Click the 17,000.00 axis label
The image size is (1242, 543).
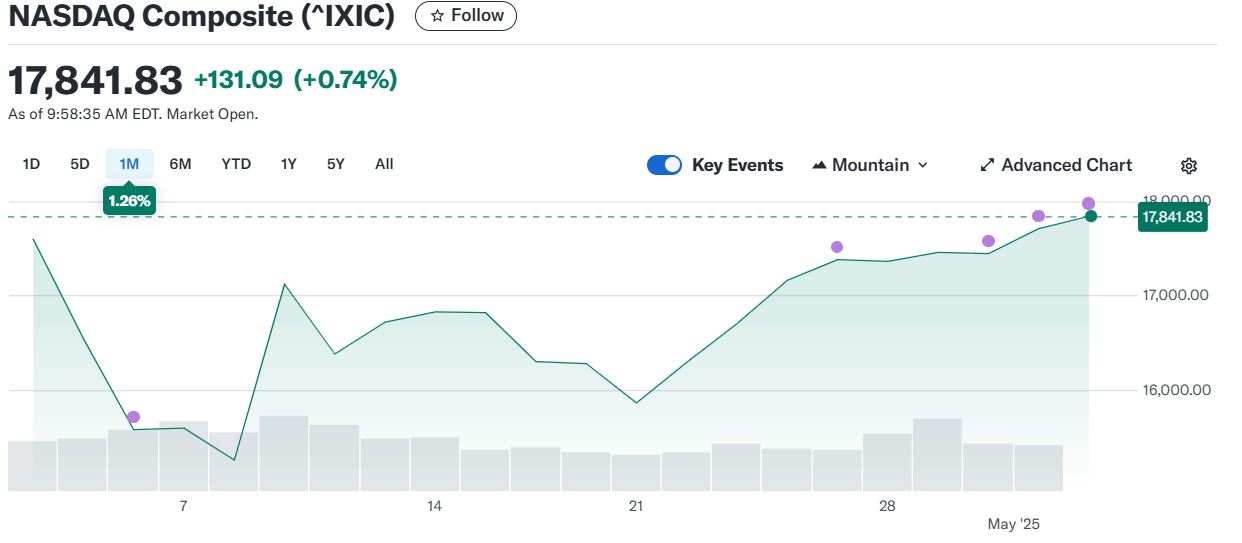[1174, 295]
